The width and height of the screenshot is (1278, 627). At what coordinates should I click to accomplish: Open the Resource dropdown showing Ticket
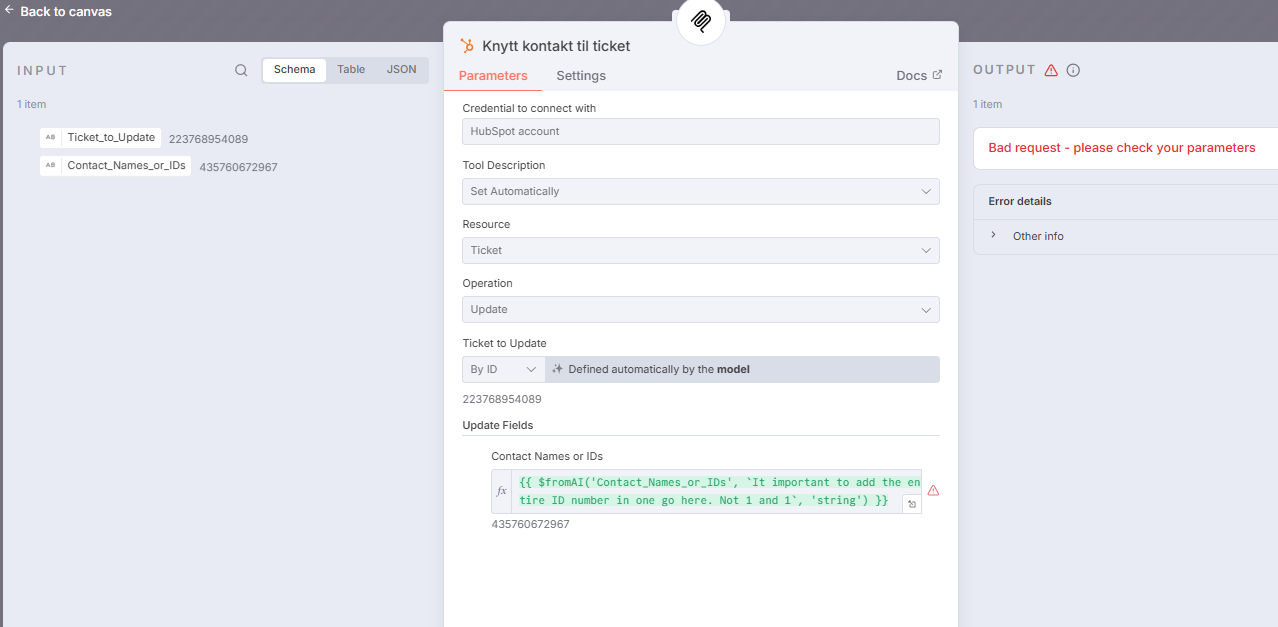pos(700,250)
